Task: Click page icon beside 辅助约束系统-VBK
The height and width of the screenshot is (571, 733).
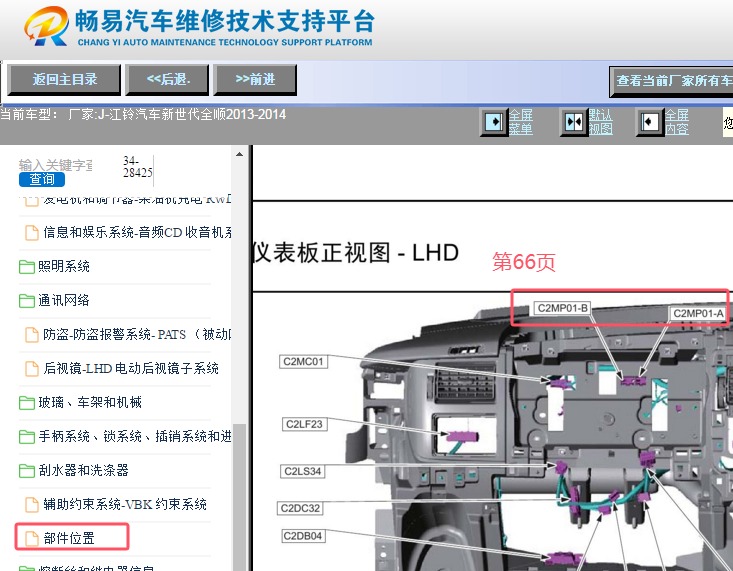Action: pyautogui.click(x=32, y=505)
